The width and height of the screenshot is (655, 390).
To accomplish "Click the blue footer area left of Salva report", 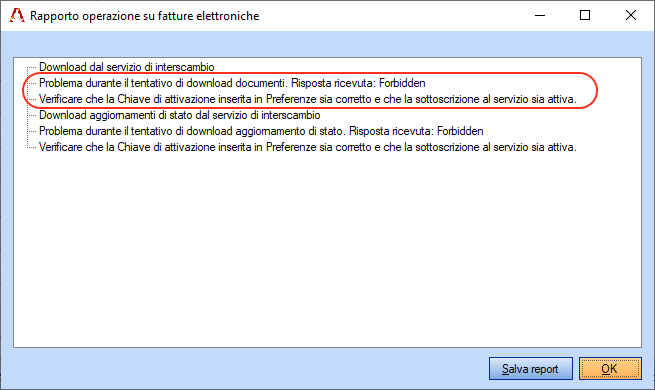I will point(251,369).
